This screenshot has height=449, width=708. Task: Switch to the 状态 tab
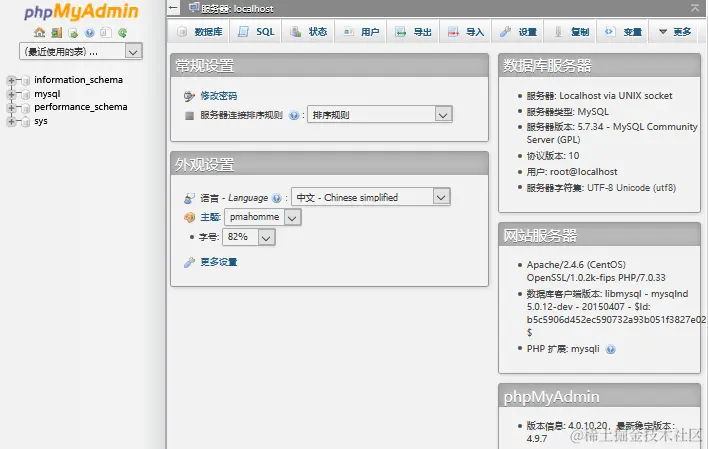tap(308, 32)
